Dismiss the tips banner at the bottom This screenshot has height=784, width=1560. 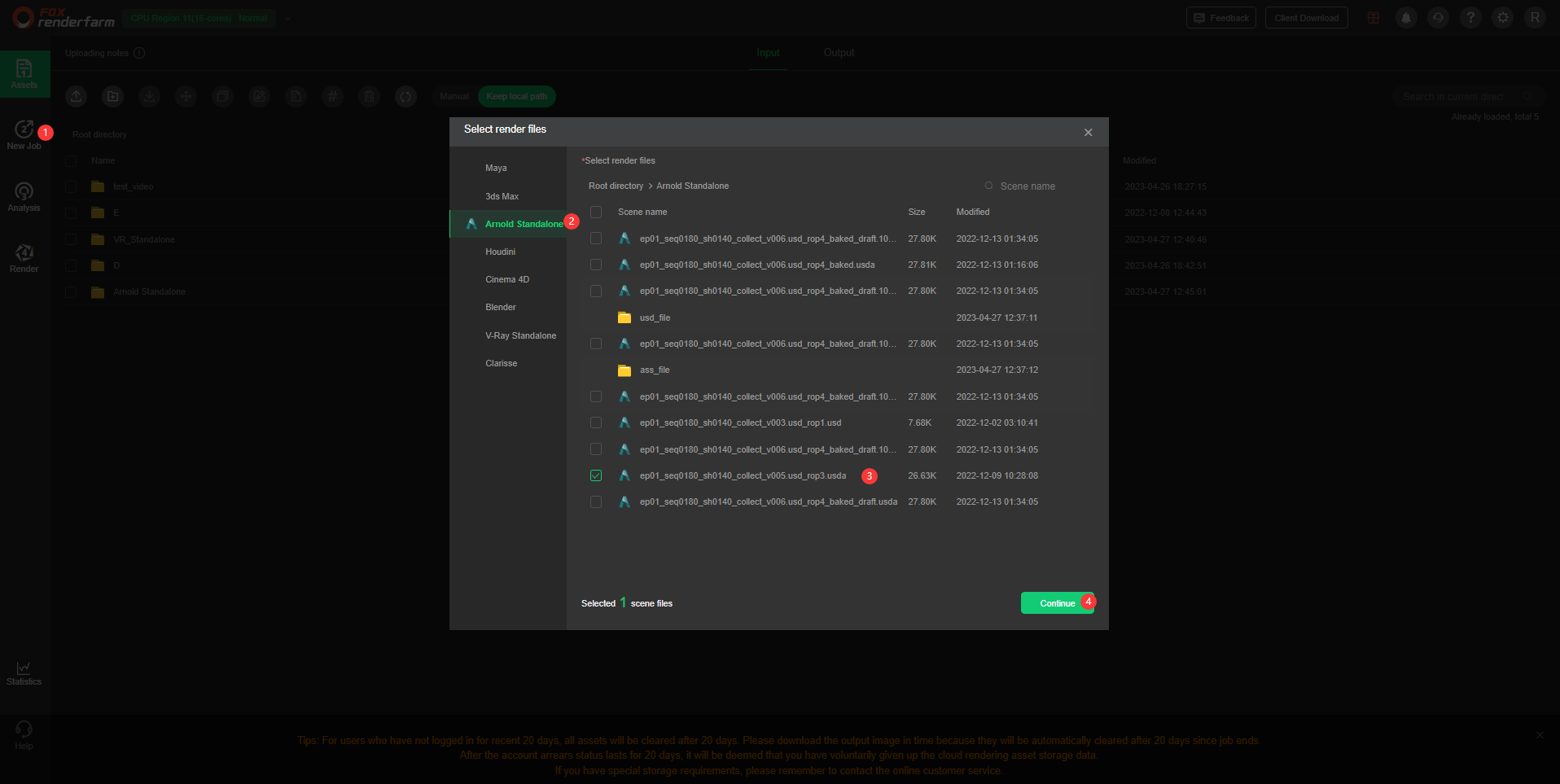(1540, 735)
